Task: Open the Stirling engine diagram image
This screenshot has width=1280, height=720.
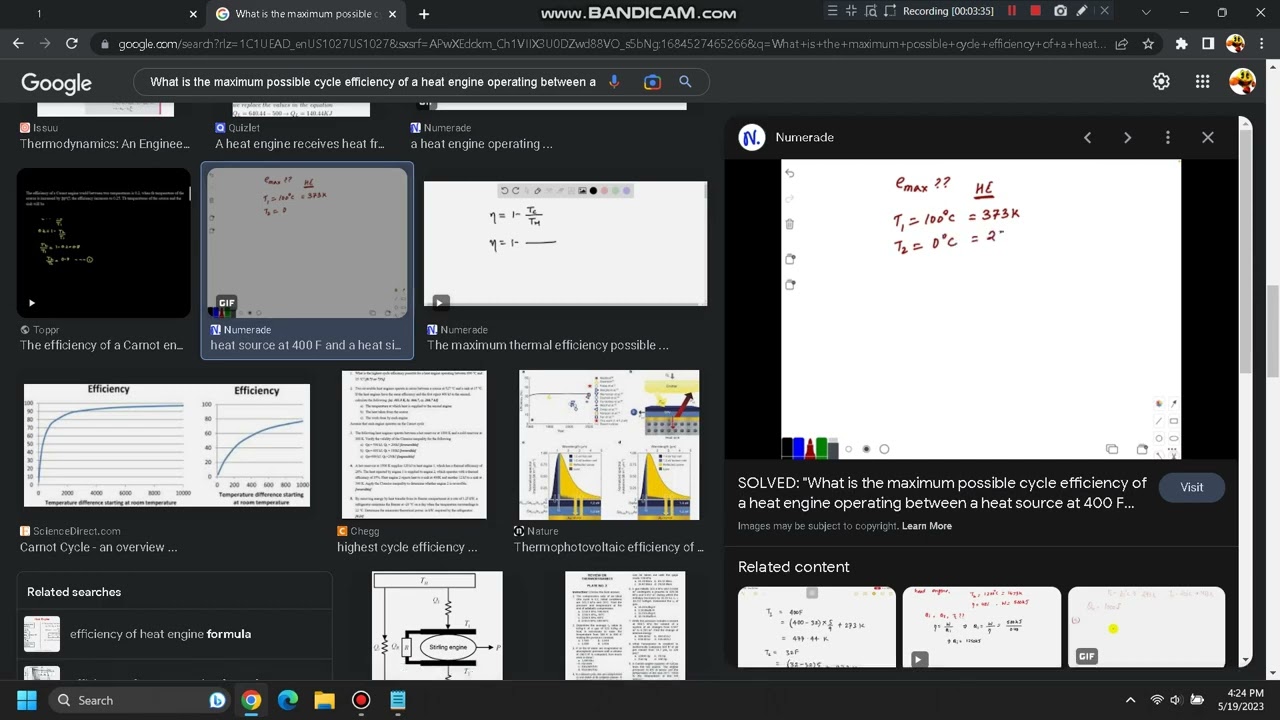Action: pyautogui.click(x=437, y=625)
